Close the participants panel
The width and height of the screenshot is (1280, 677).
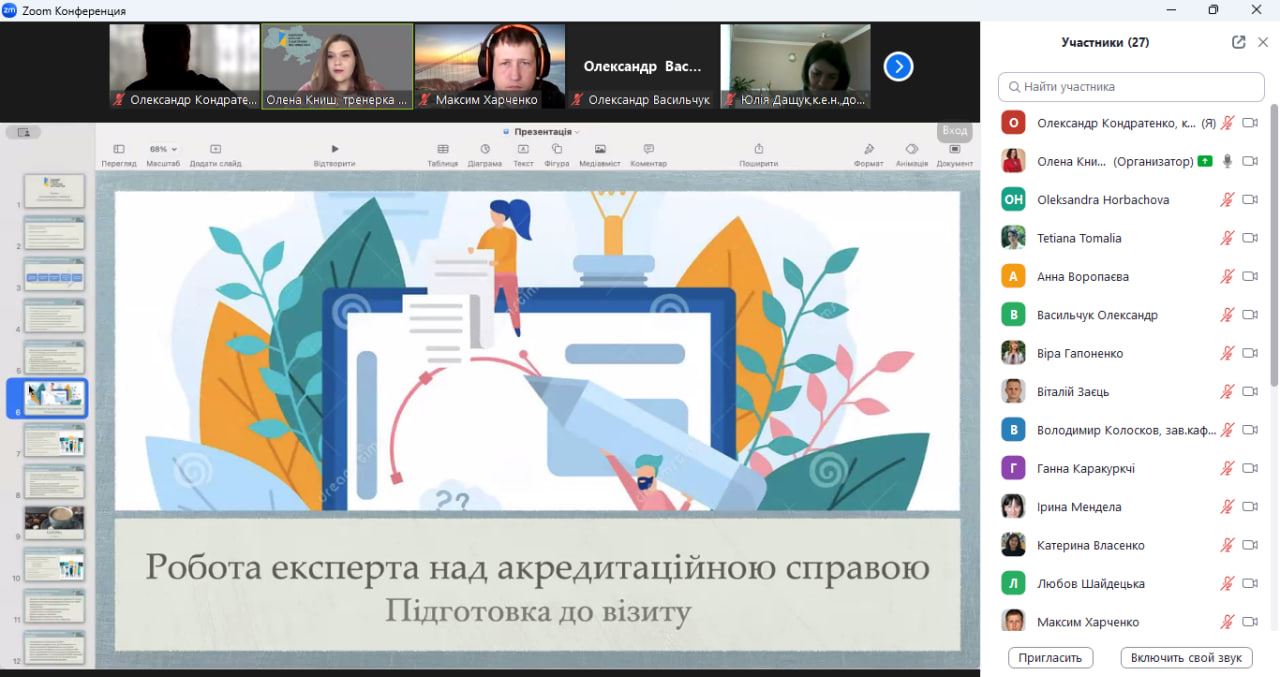pyautogui.click(x=1263, y=42)
